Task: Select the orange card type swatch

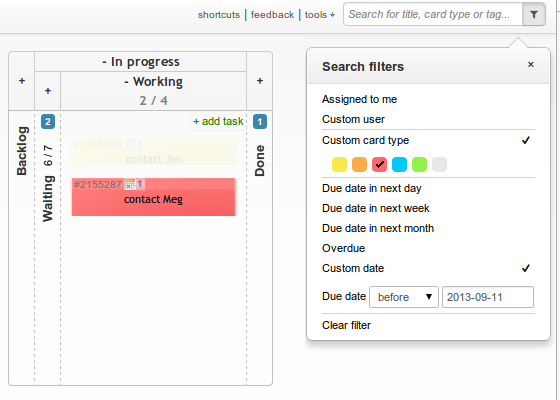Action: click(x=359, y=165)
